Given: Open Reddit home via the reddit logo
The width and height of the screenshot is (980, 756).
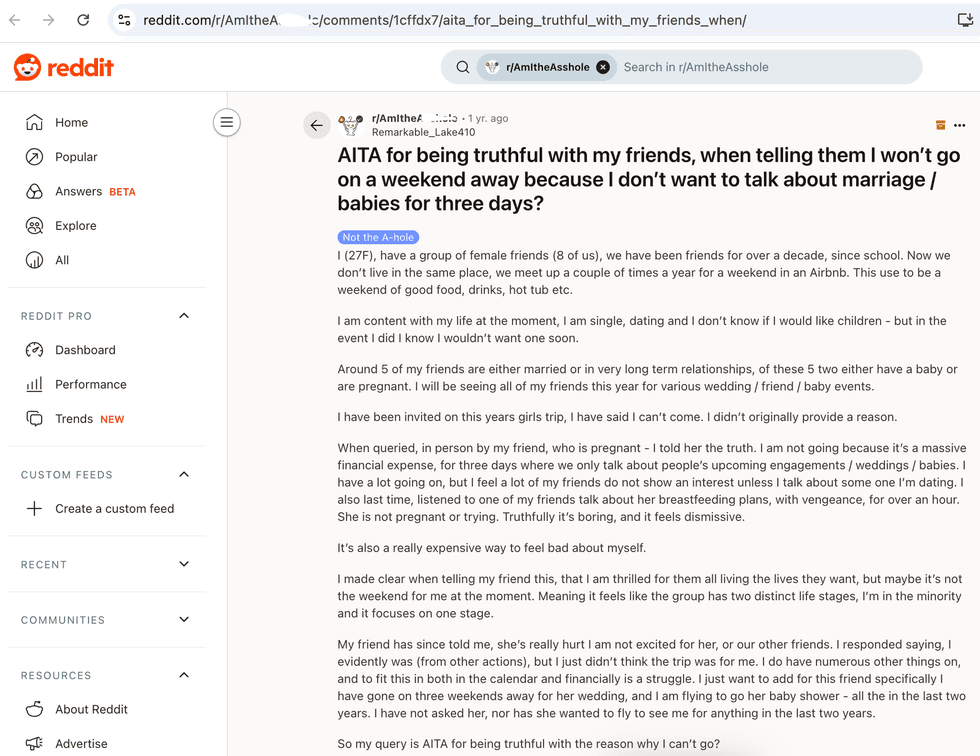Looking at the screenshot, I should 64,67.
